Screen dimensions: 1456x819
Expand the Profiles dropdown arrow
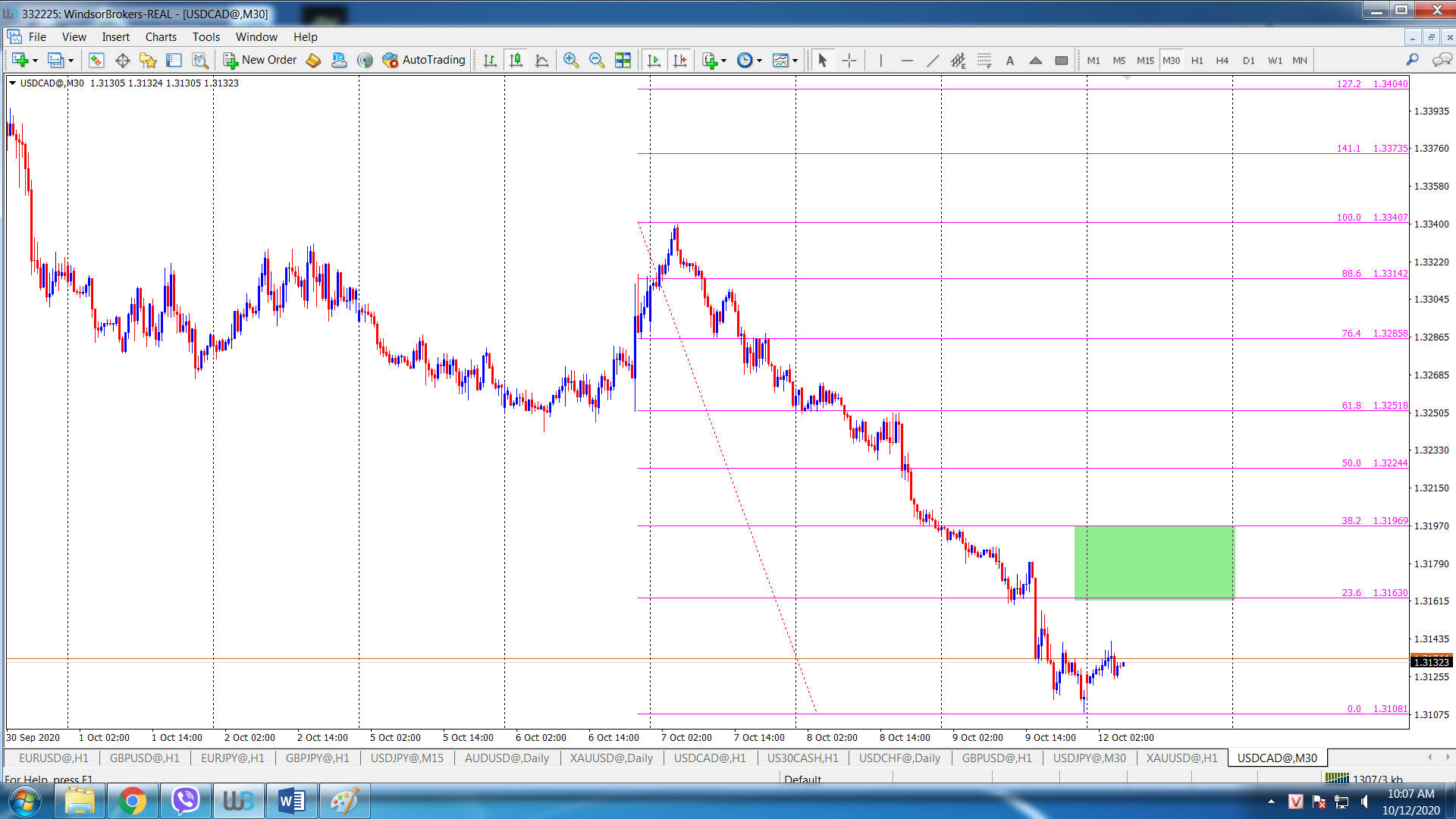(71, 61)
